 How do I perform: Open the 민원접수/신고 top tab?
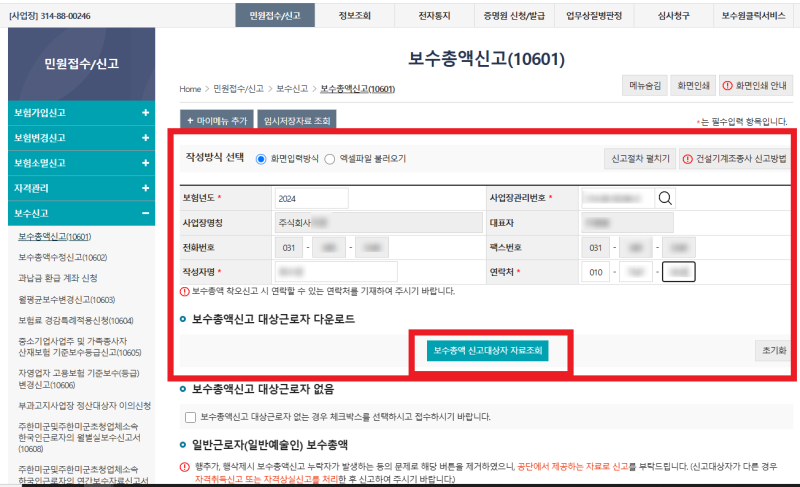pos(275,15)
